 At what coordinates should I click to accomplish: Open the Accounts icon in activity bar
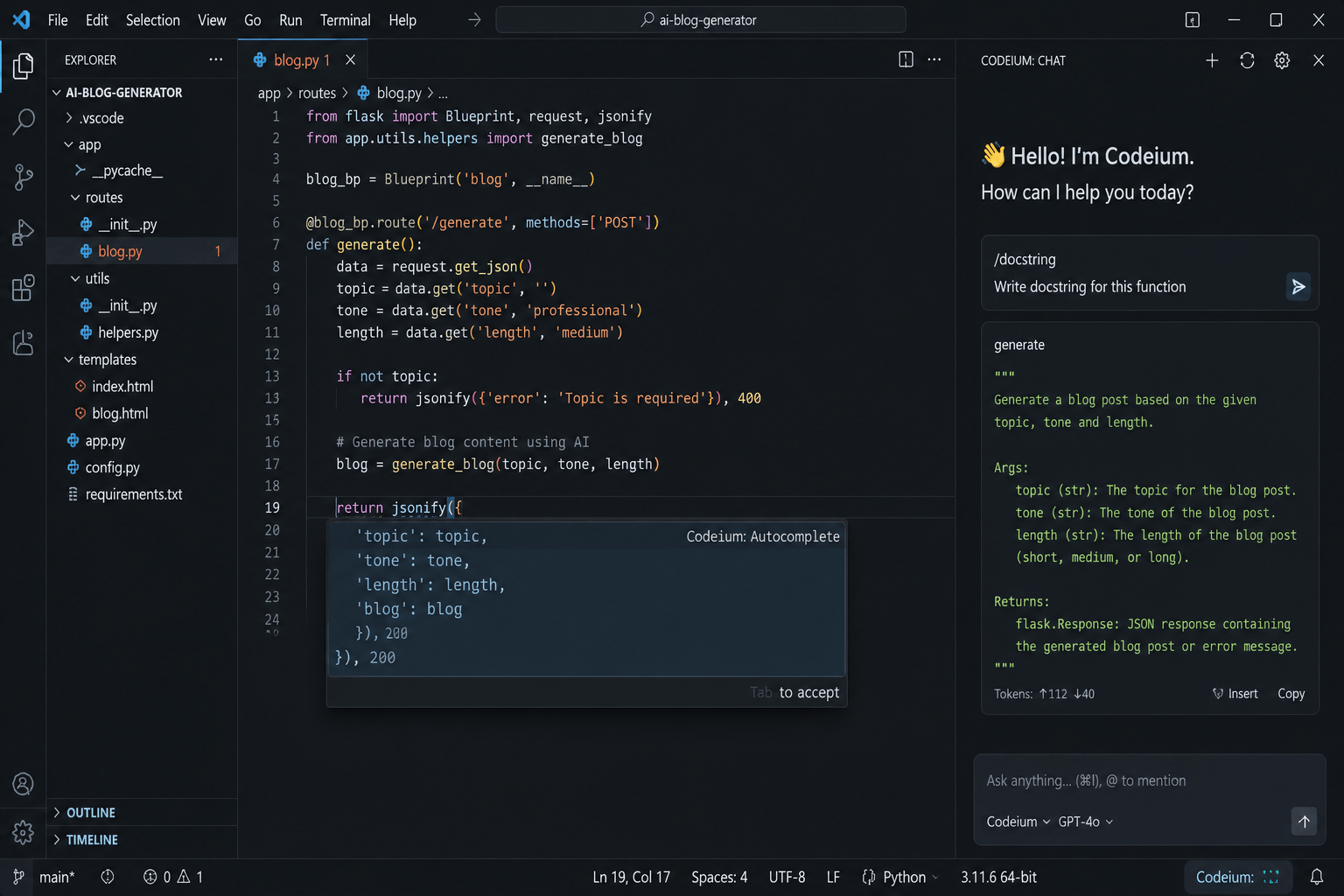point(24,784)
